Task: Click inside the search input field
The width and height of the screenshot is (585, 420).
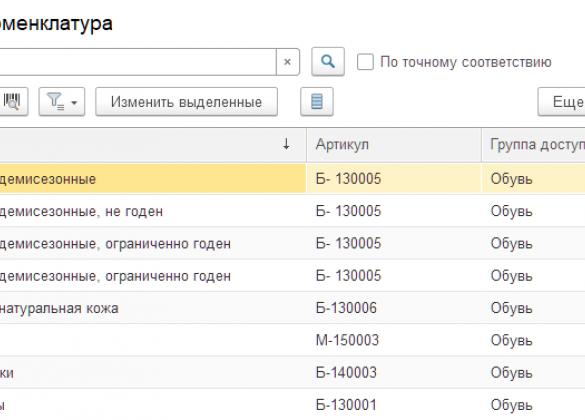Action: (137, 62)
